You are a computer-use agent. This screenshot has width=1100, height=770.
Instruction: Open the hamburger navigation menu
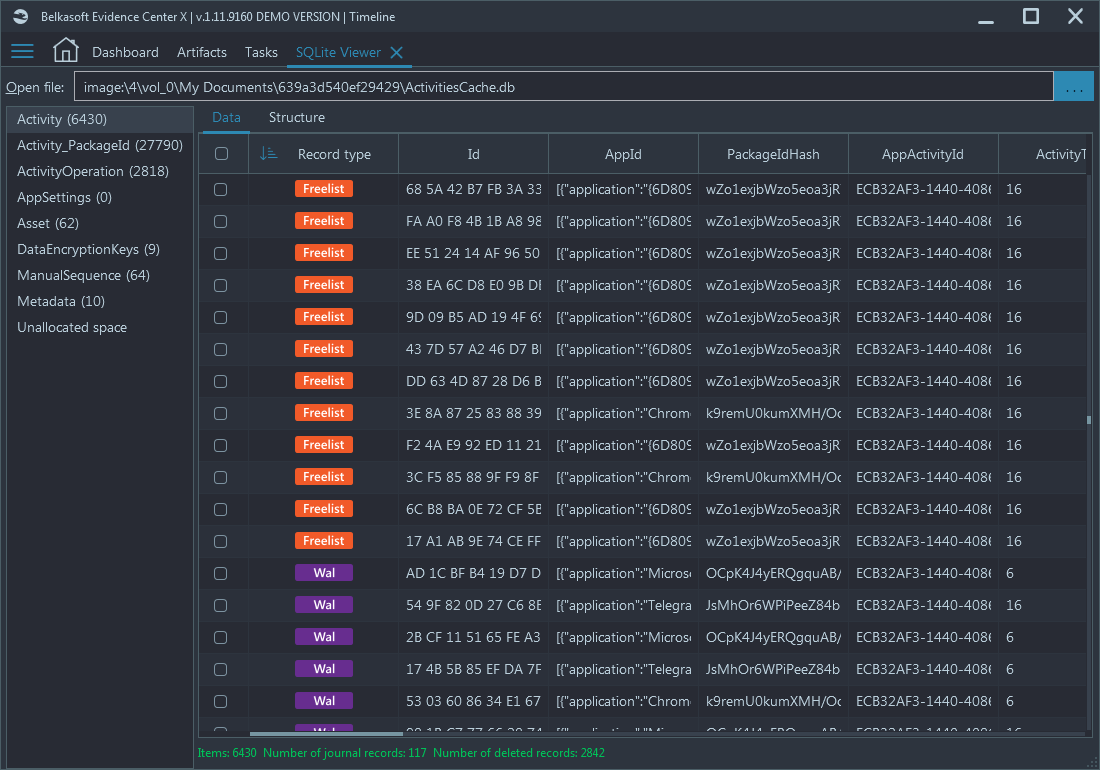[x=22, y=51]
